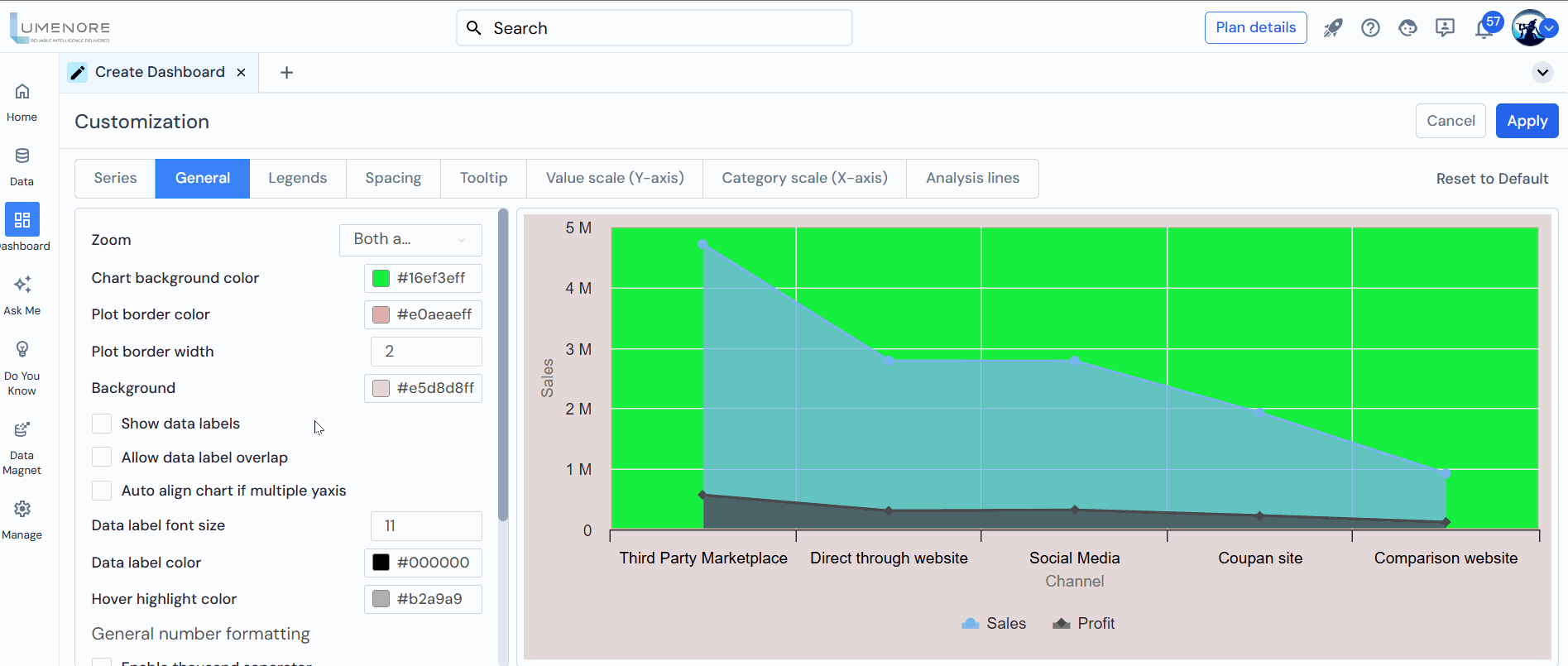This screenshot has height=666, width=1568.
Task: Enable Show data labels checkbox
Action: (x=102, y=424)
